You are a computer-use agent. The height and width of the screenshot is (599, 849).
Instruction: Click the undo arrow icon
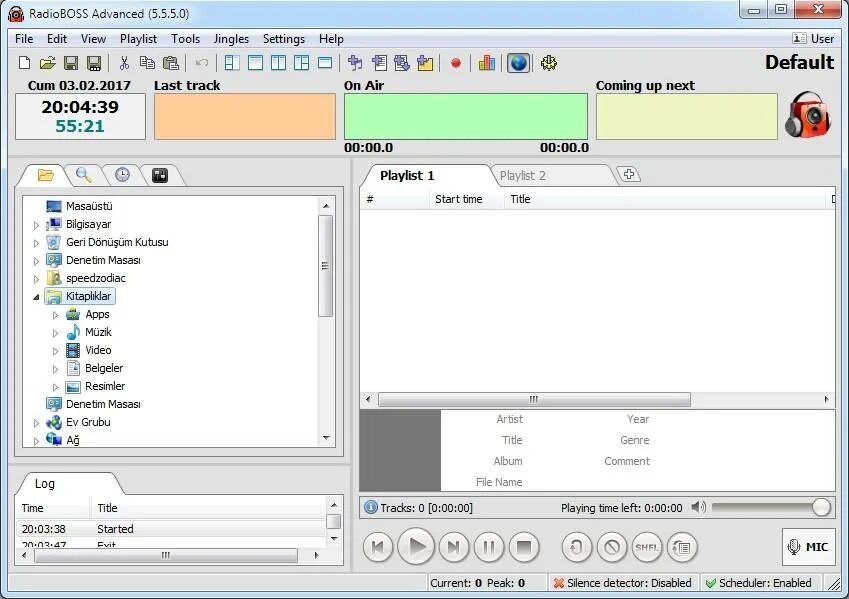click(x=201, y=63)
